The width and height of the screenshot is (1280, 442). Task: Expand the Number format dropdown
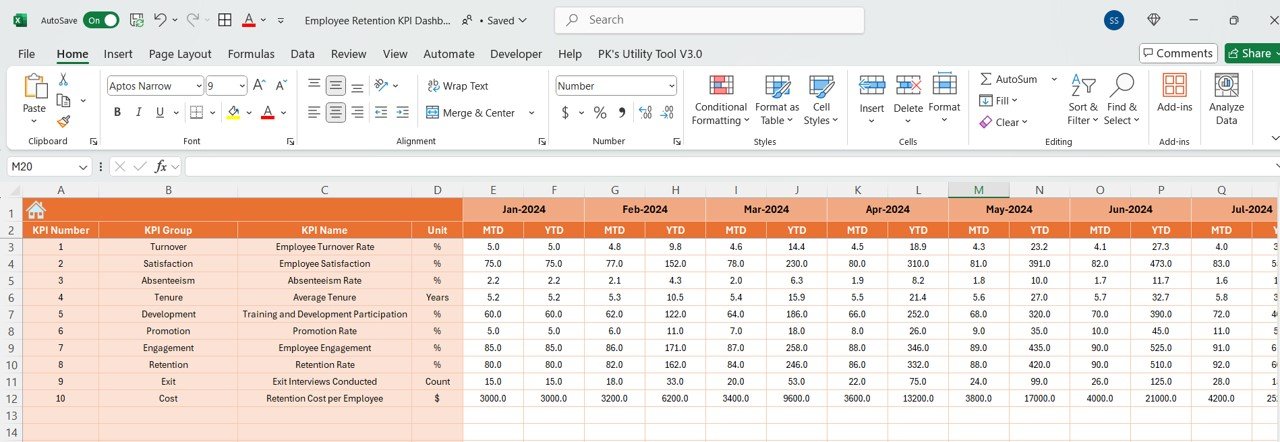(670, 86)
